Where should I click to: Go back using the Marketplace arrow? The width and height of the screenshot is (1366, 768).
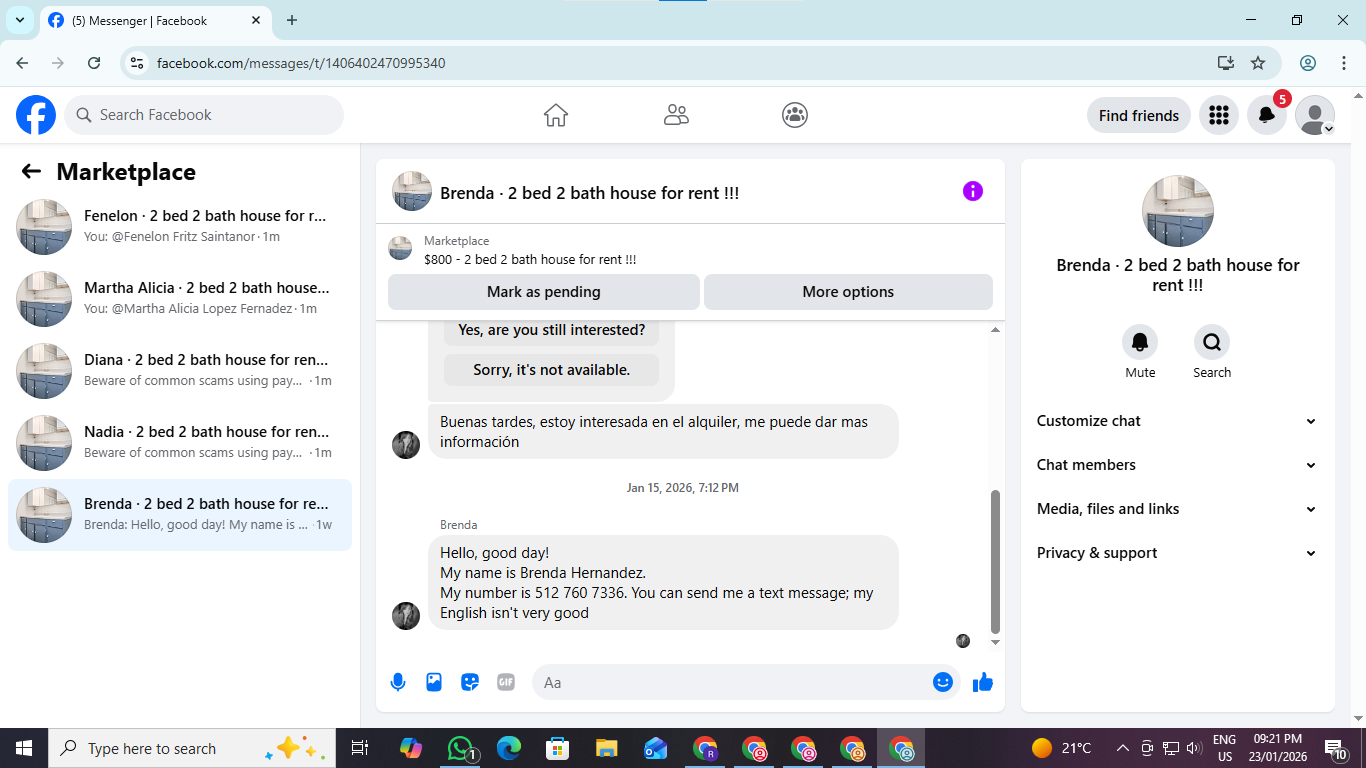click(x=31, y=171)
